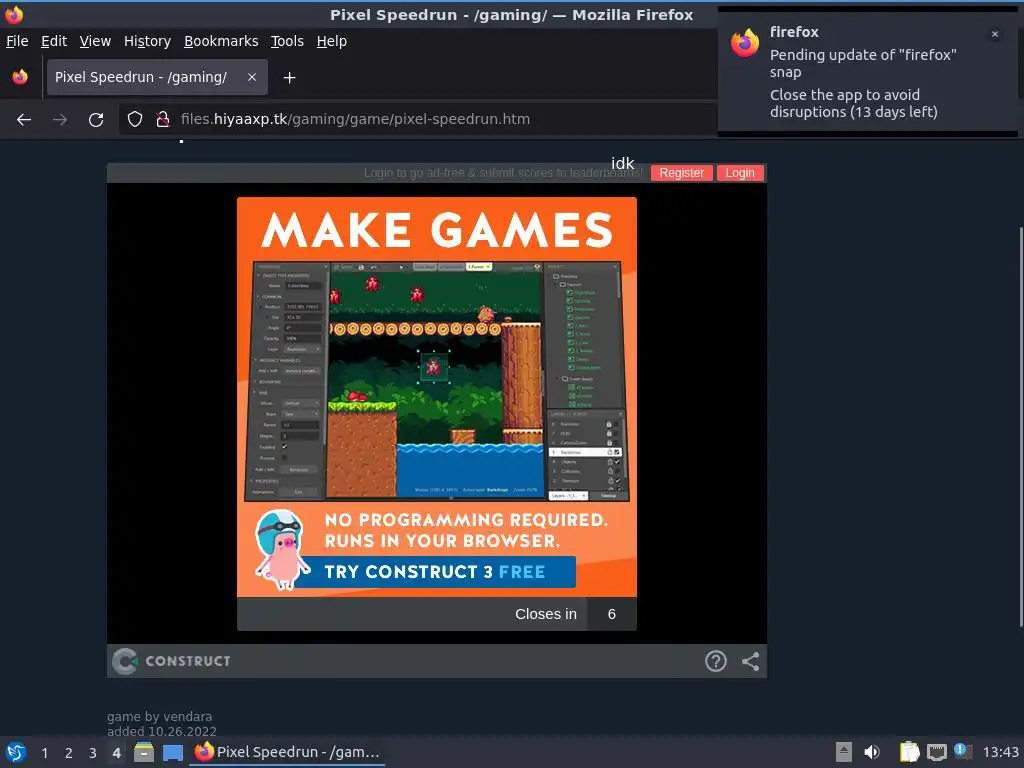Open the History menu
This screenshot has height=768, width=1024.
click(x=147, y=41)
